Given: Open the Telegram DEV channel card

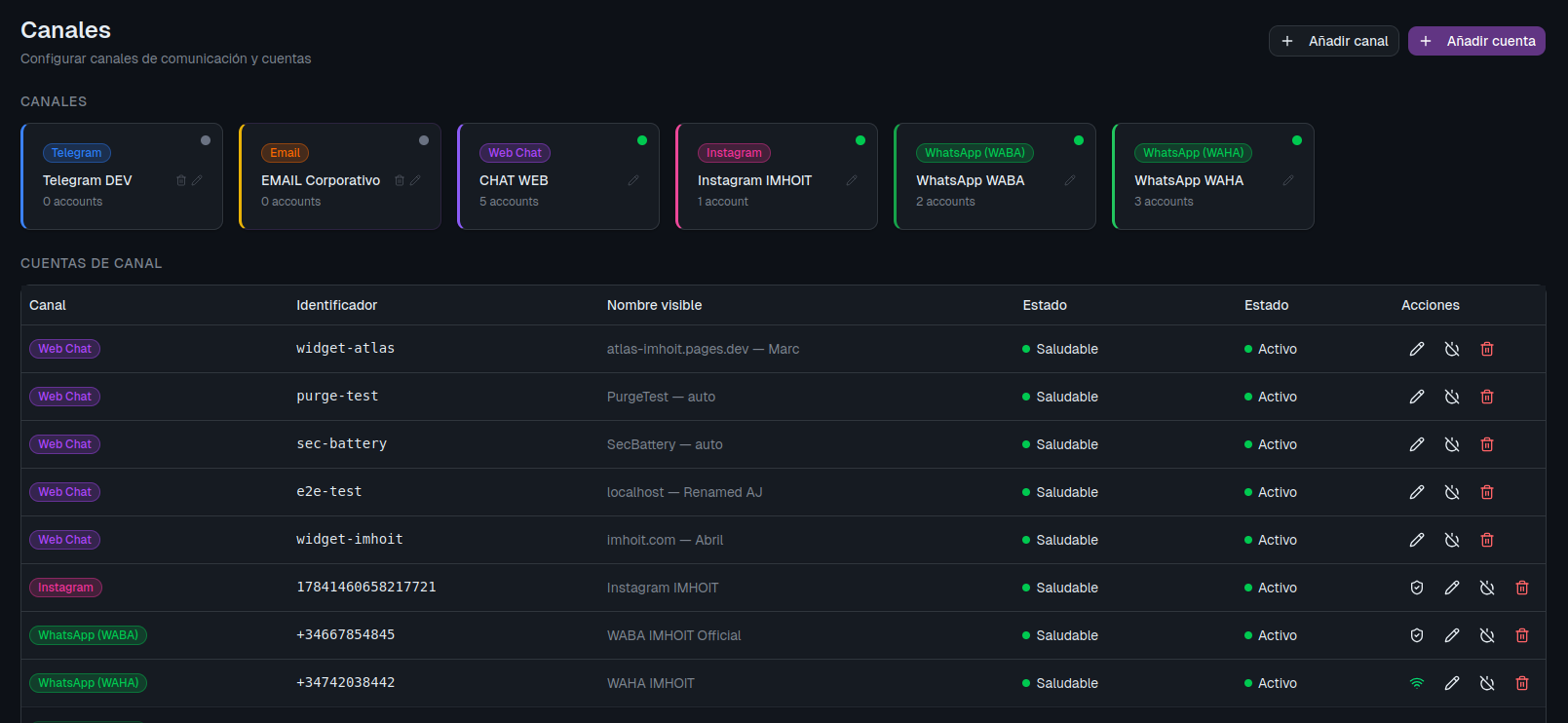Looking at the screenshot, I should point(122,176).
